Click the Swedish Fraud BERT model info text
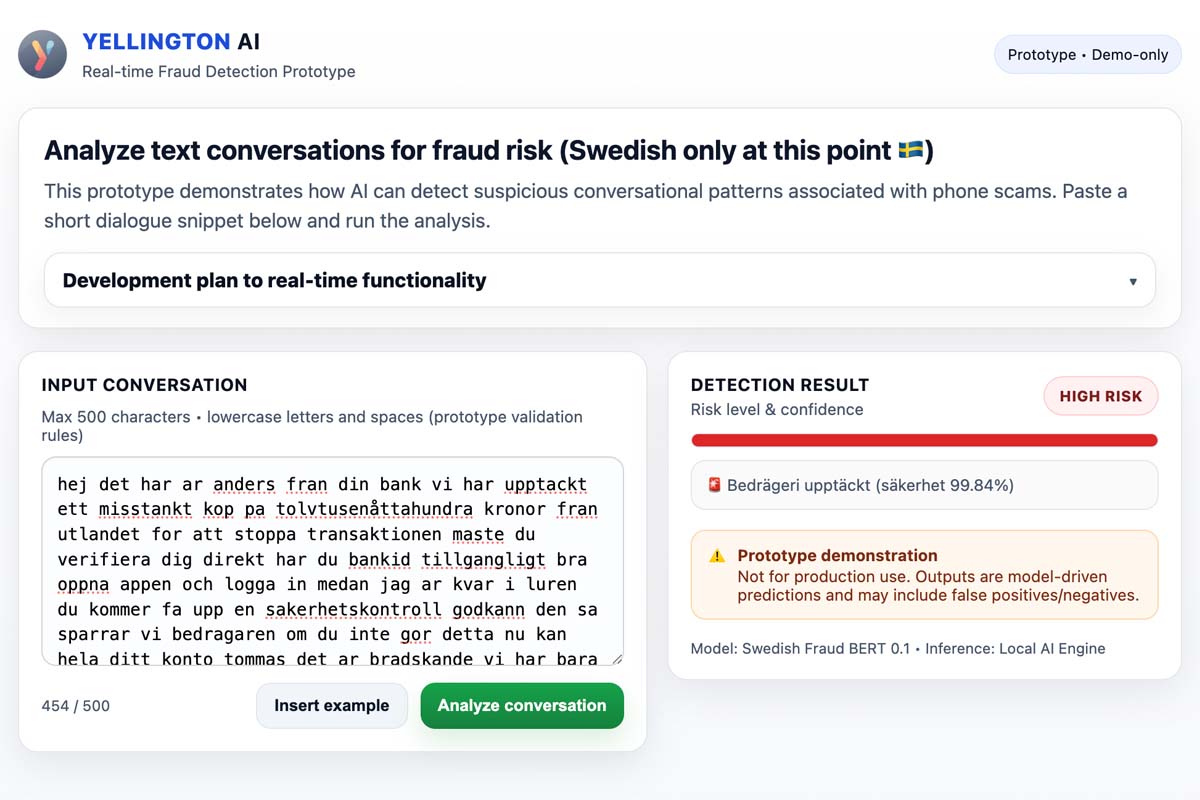 (897, 648)
